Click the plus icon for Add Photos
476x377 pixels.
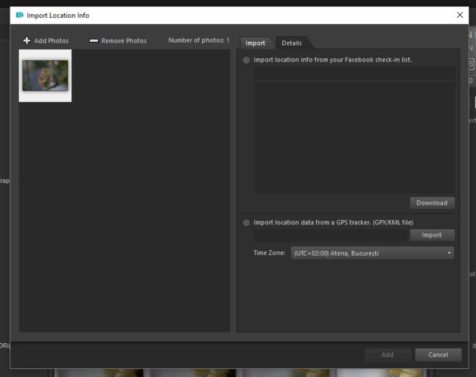click(27, 41)
